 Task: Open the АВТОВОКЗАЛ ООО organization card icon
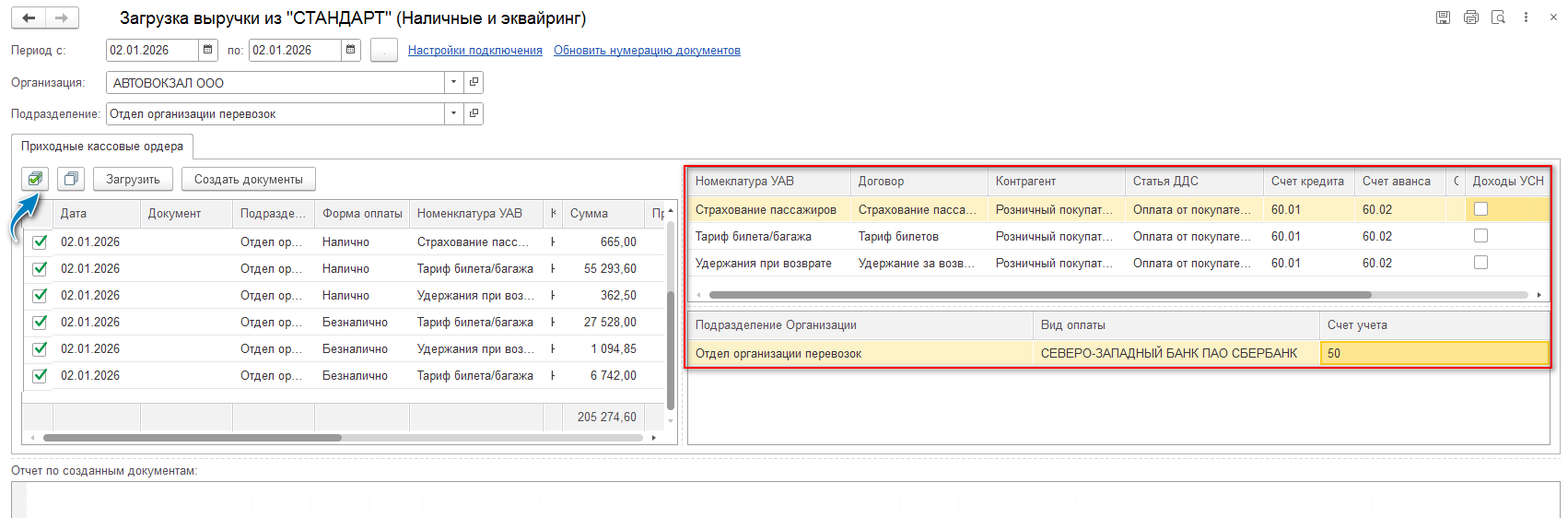pyautogui.click(x=474, y=83)
